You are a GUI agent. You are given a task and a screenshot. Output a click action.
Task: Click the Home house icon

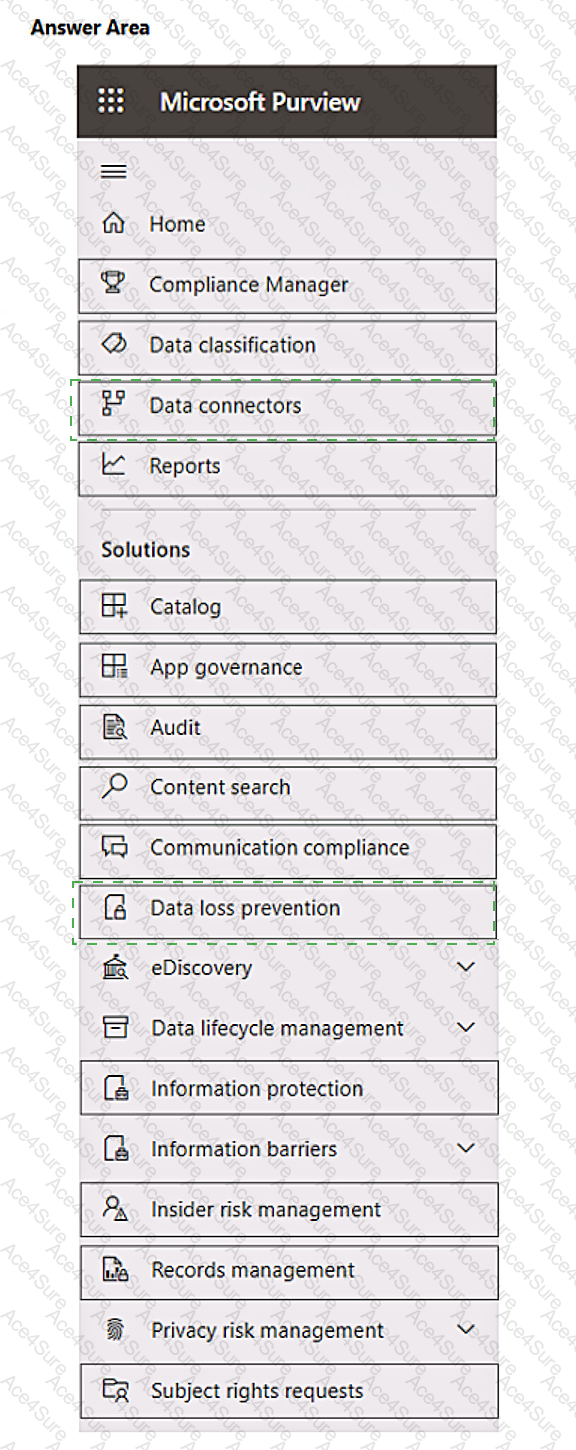click(114, 224)
